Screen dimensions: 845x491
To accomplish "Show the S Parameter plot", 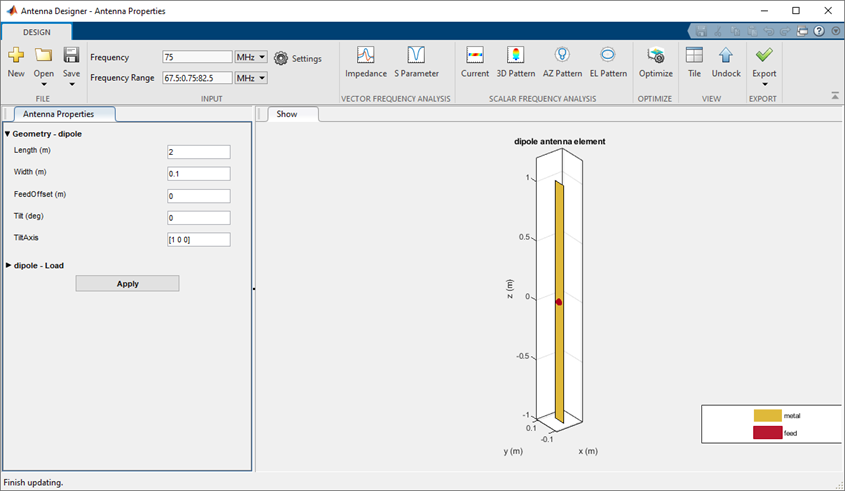I will (416, 56).
